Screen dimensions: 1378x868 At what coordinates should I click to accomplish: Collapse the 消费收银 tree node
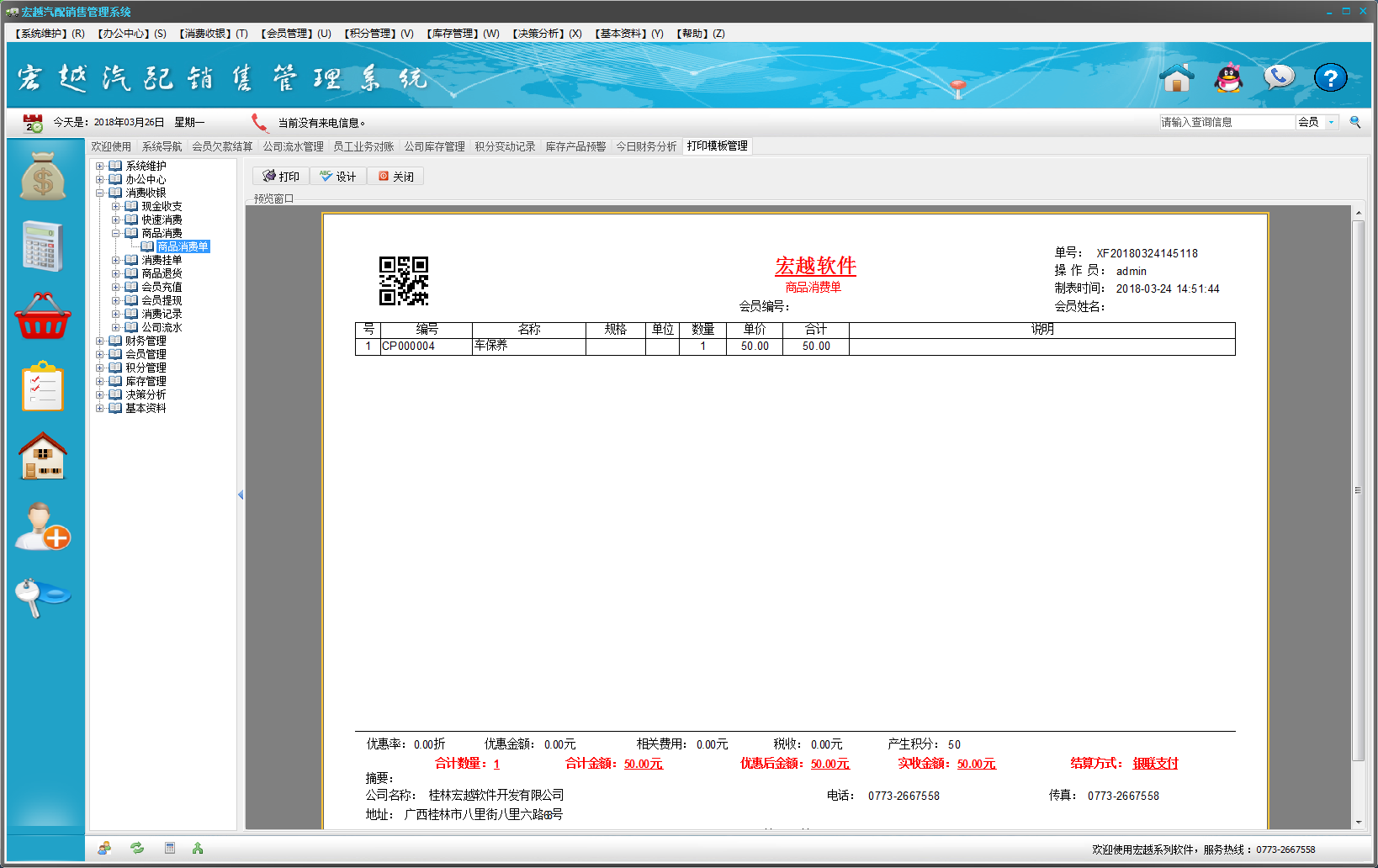click(x=99, y=193)
